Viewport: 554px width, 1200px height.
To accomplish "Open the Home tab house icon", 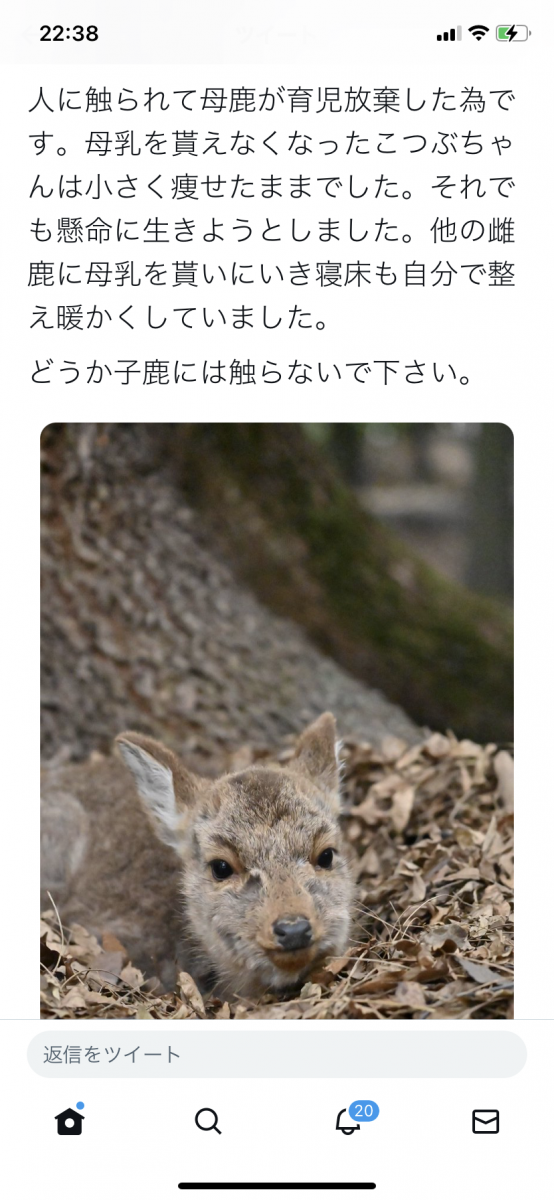I will point(69,1121).
